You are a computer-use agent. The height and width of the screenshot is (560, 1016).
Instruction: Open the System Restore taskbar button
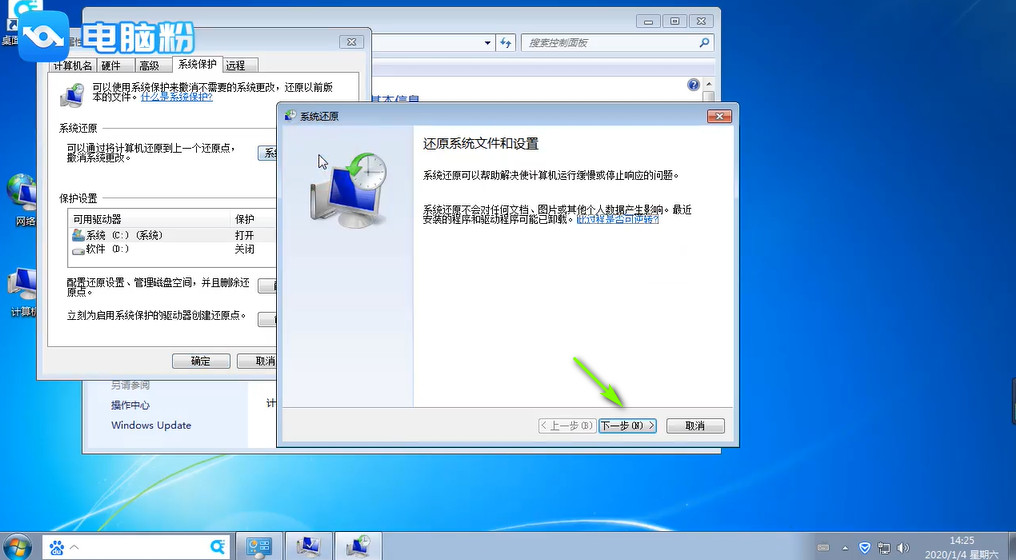358,546
